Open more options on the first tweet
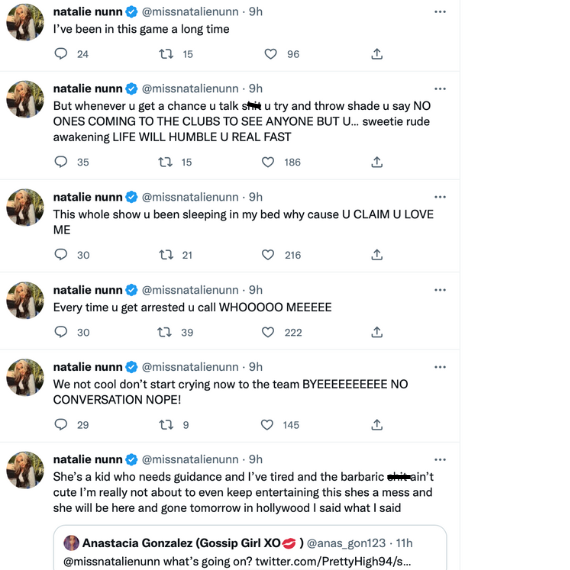The width and height of the screenshot is (570, 570). click(x=440, y=12)
